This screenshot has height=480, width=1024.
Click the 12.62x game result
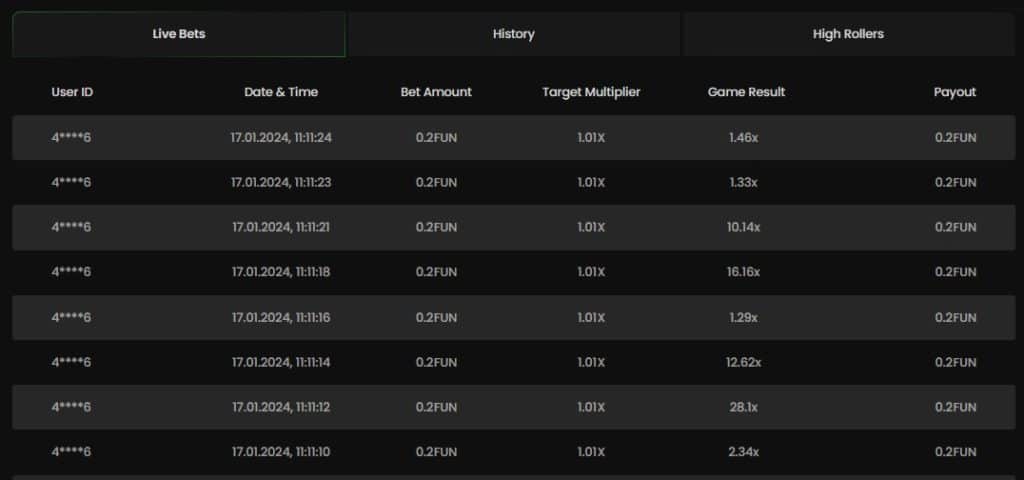tap(744, 362)
